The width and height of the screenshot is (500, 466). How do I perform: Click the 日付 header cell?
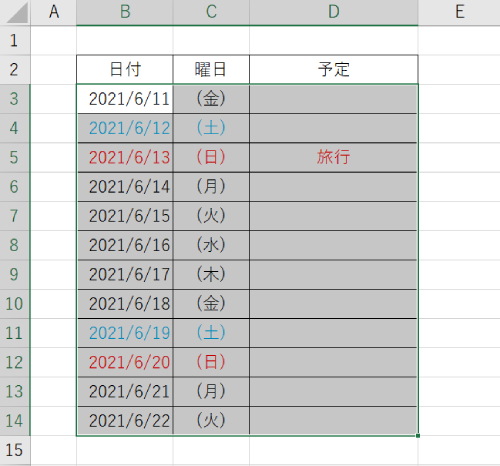tap(125, 69)
